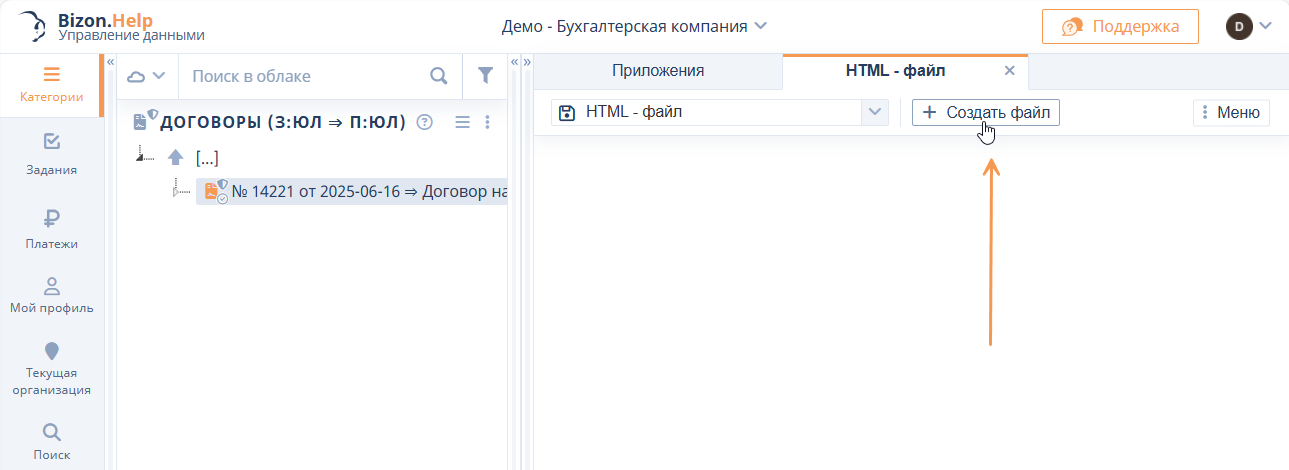Close the HTML - файл tab
This screenshot has width=1289, height=470.
[x=1009, y=71]
